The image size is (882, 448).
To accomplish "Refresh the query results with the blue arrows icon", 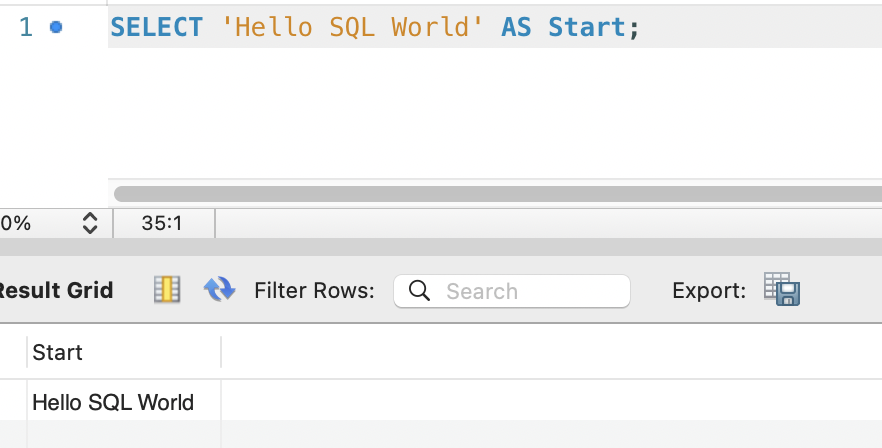I will point(219,290).
